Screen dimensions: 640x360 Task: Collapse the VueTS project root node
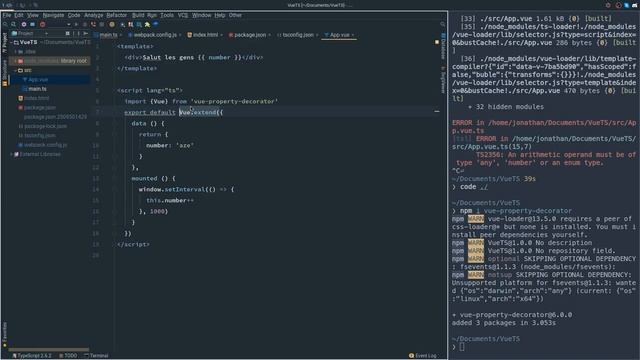pos(12,42)
